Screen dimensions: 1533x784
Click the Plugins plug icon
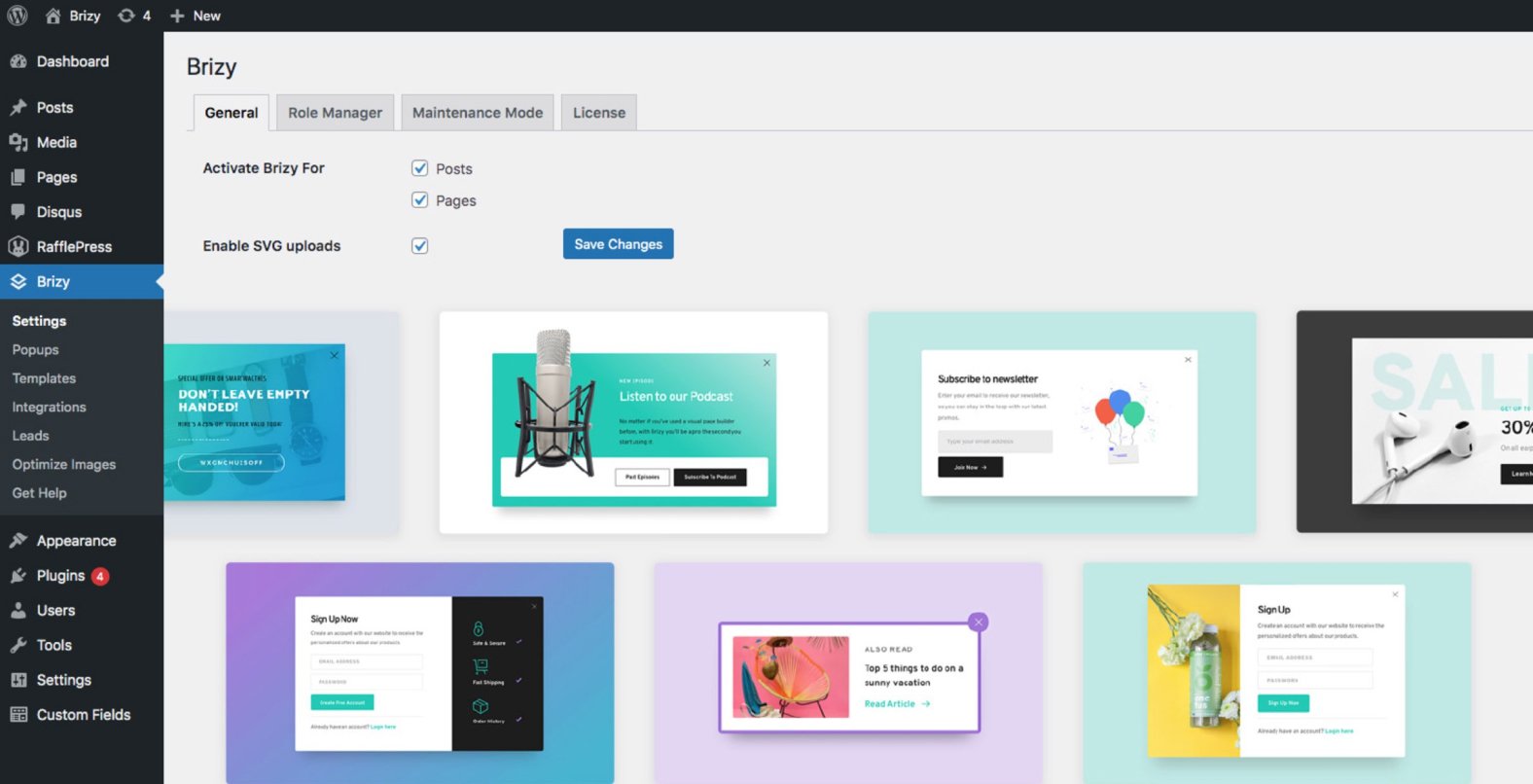pyautogui.click(x=18, y=576)
